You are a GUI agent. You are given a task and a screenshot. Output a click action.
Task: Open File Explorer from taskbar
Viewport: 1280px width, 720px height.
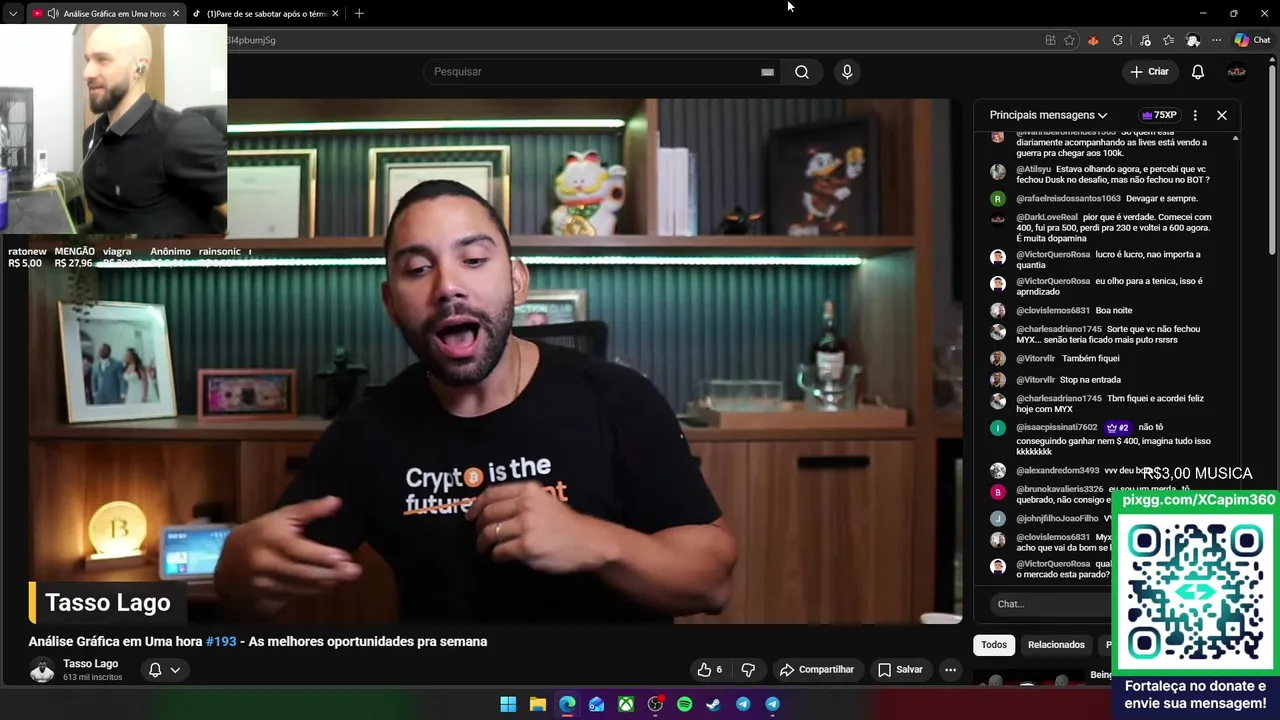[x=537, y=704]
